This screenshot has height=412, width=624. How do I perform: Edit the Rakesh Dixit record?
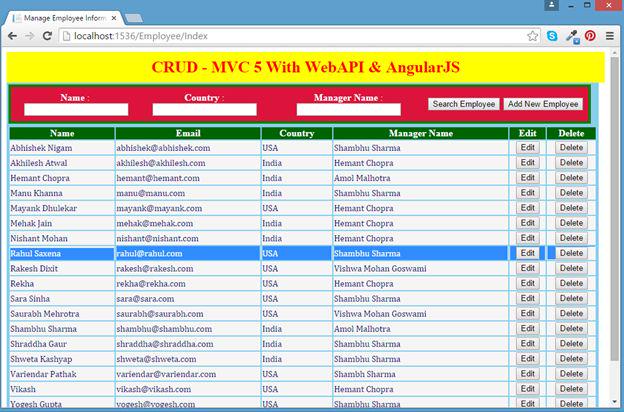pos(528,268)
